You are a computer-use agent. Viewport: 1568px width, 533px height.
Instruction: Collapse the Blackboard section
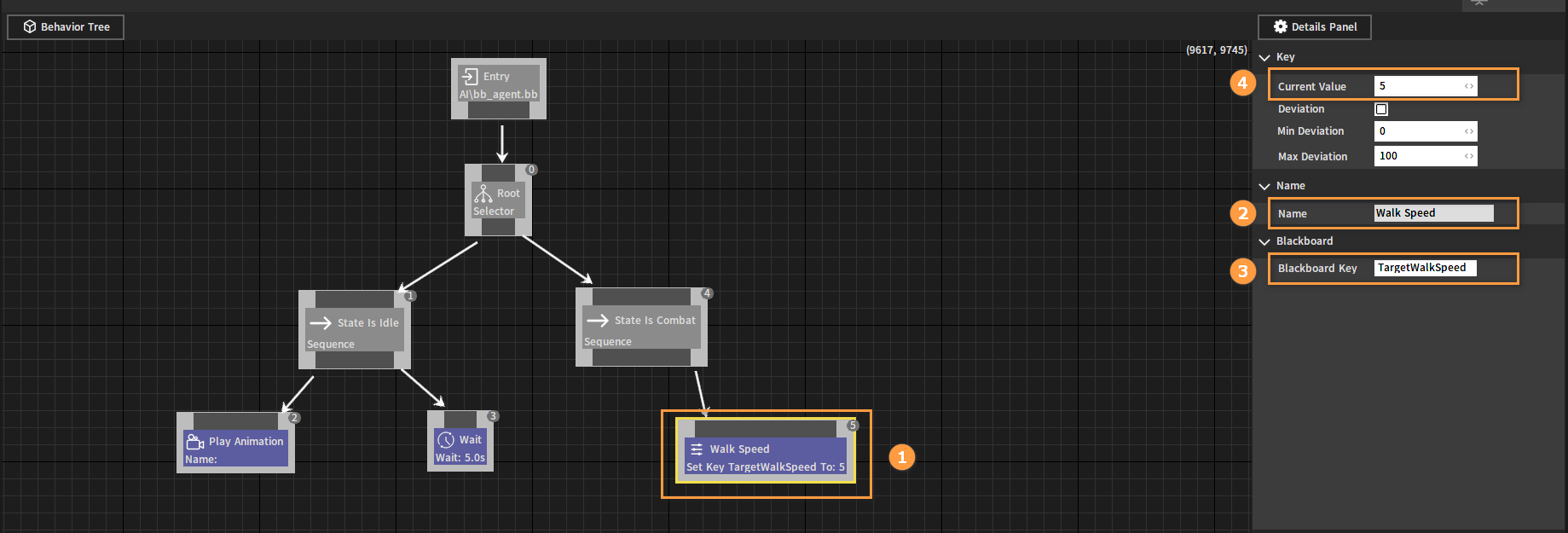pos(1264,242)
